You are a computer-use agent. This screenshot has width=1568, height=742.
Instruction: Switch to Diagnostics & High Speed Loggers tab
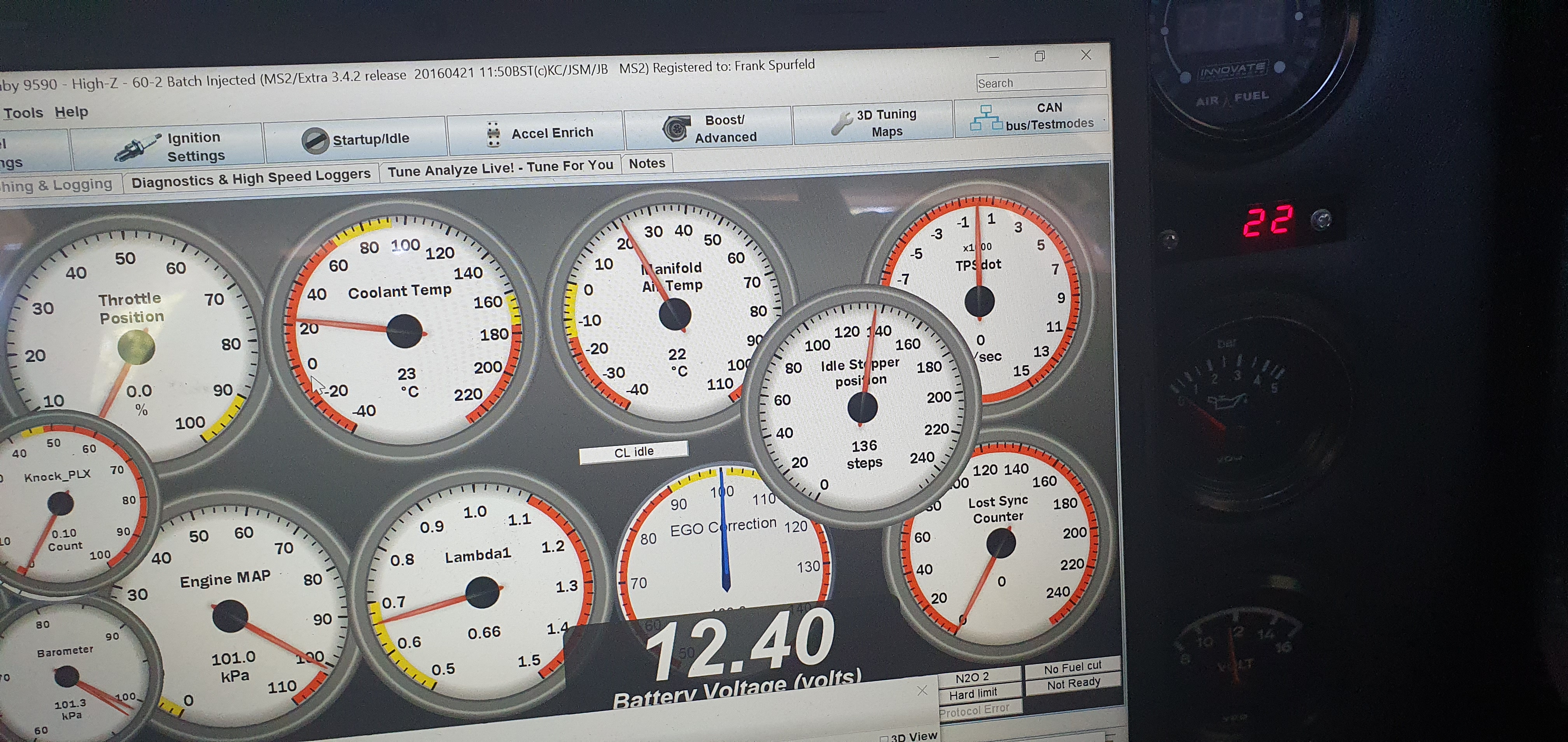(250, 178)
